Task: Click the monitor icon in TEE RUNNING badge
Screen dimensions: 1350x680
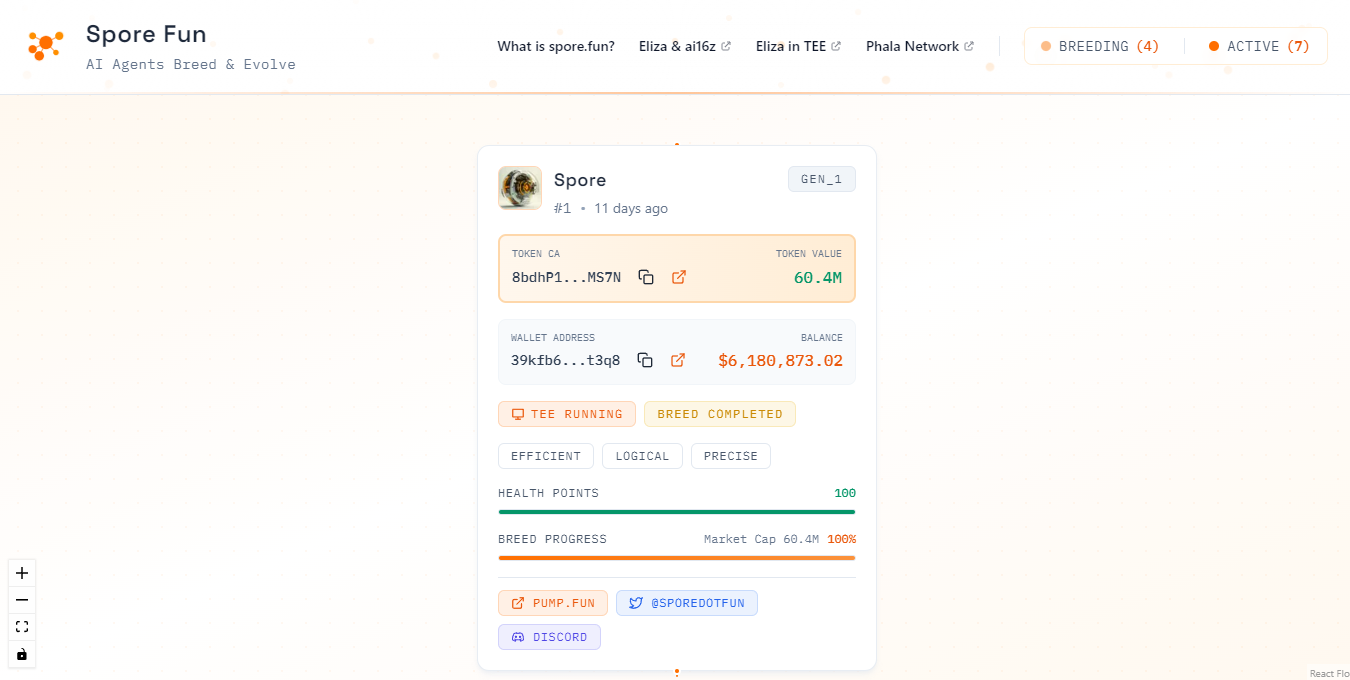Action: (x=517, y=413)
